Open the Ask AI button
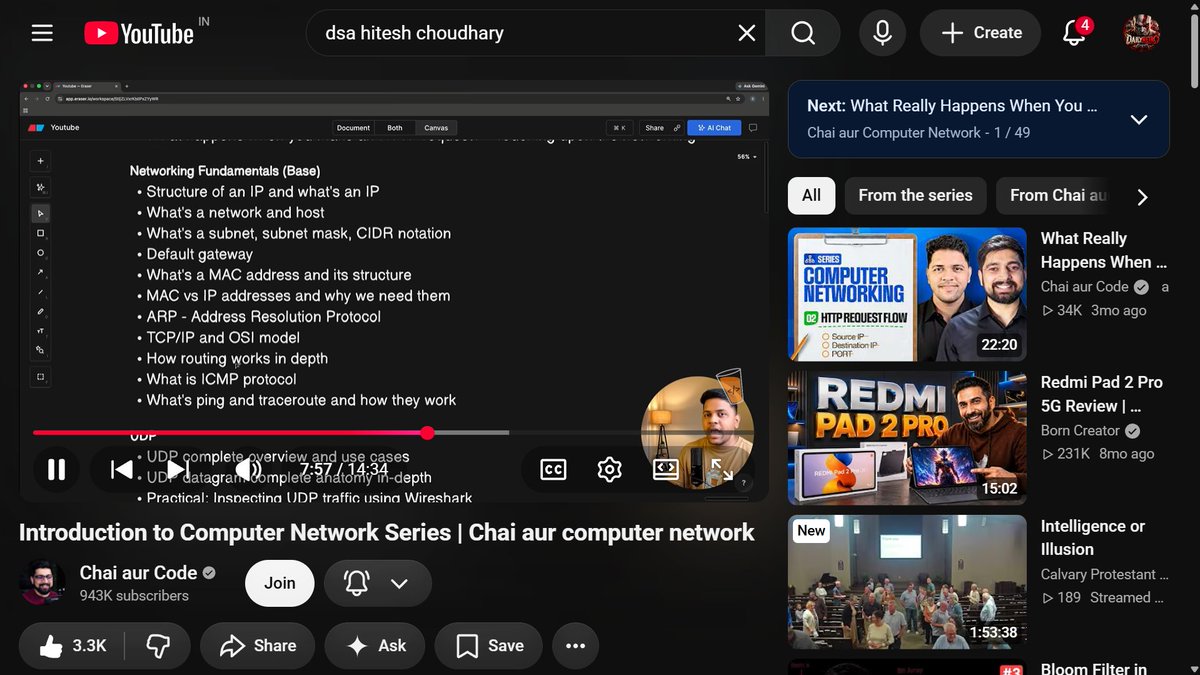 (375, 646)
